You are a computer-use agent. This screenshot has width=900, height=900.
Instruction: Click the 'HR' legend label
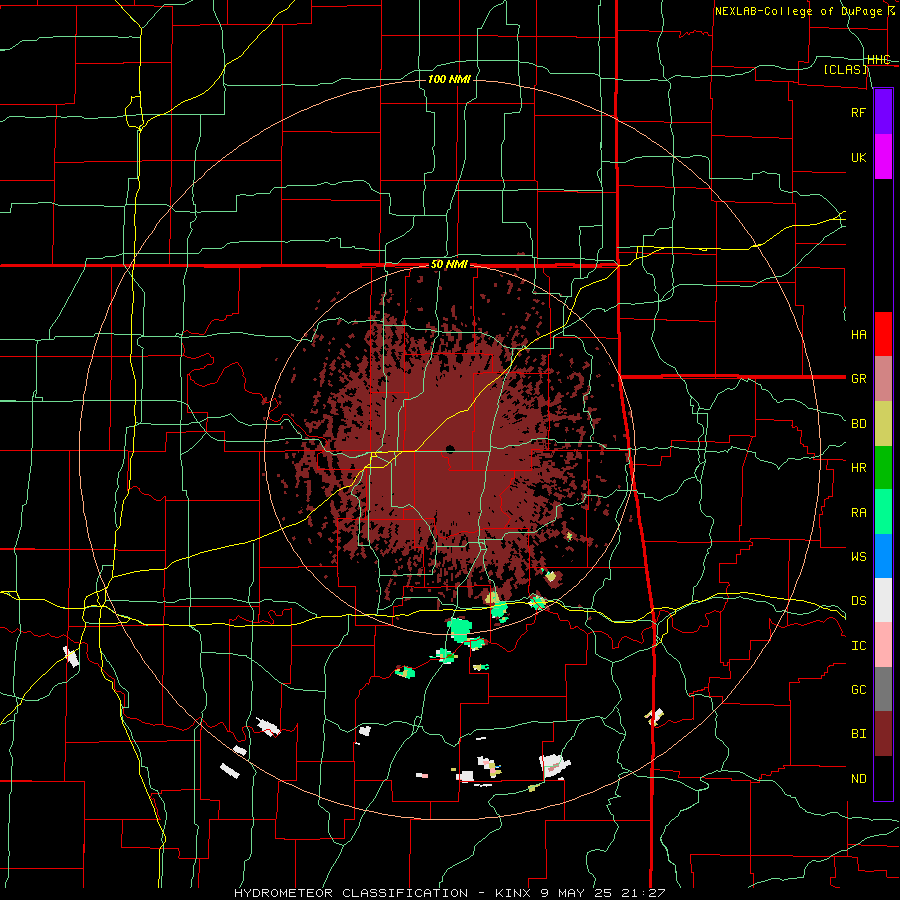tap(858, 468)
